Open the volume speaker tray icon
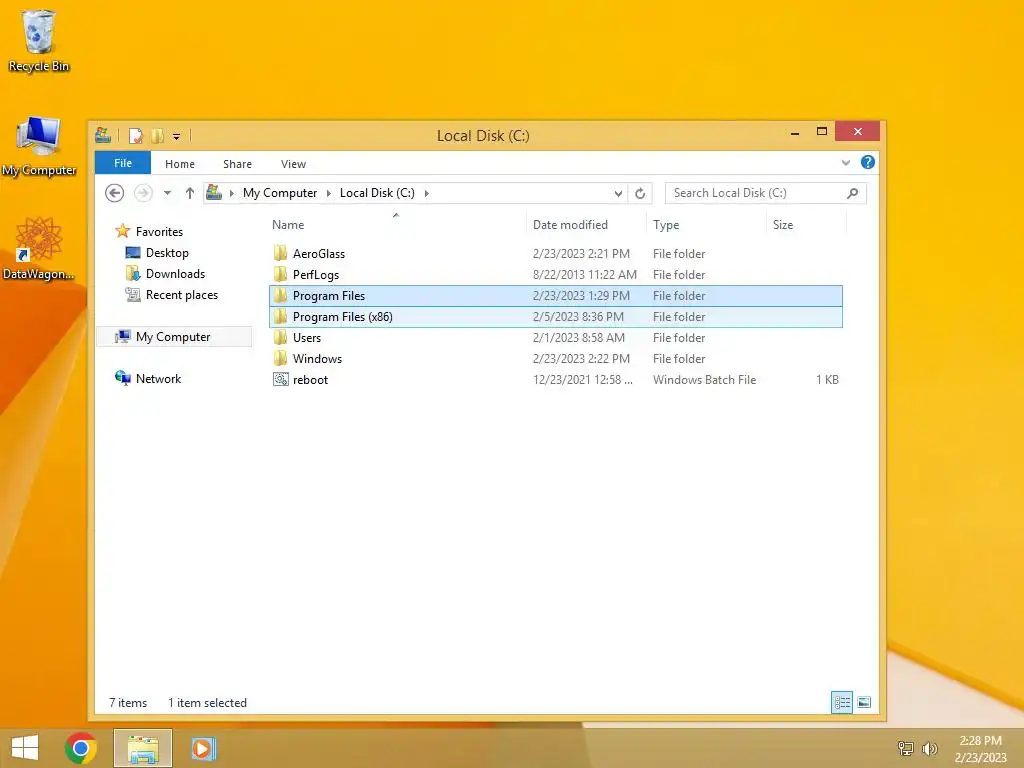The image size is (1024, 768). [x=929, y=748]
